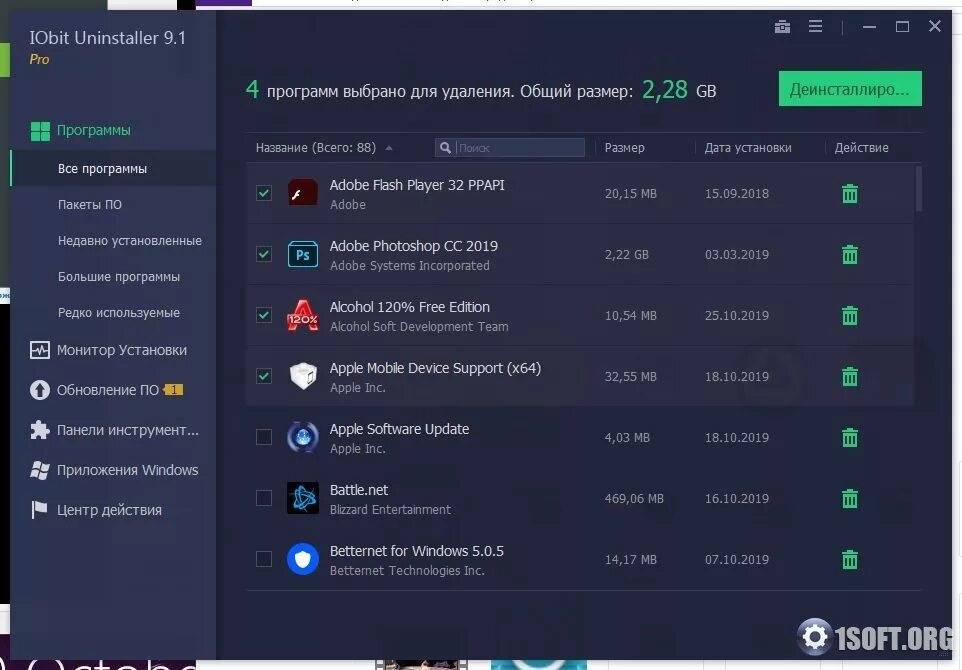Click 'Apple Software Update' program name
Screen dimensions: 962x670
(x=399, y=429)
